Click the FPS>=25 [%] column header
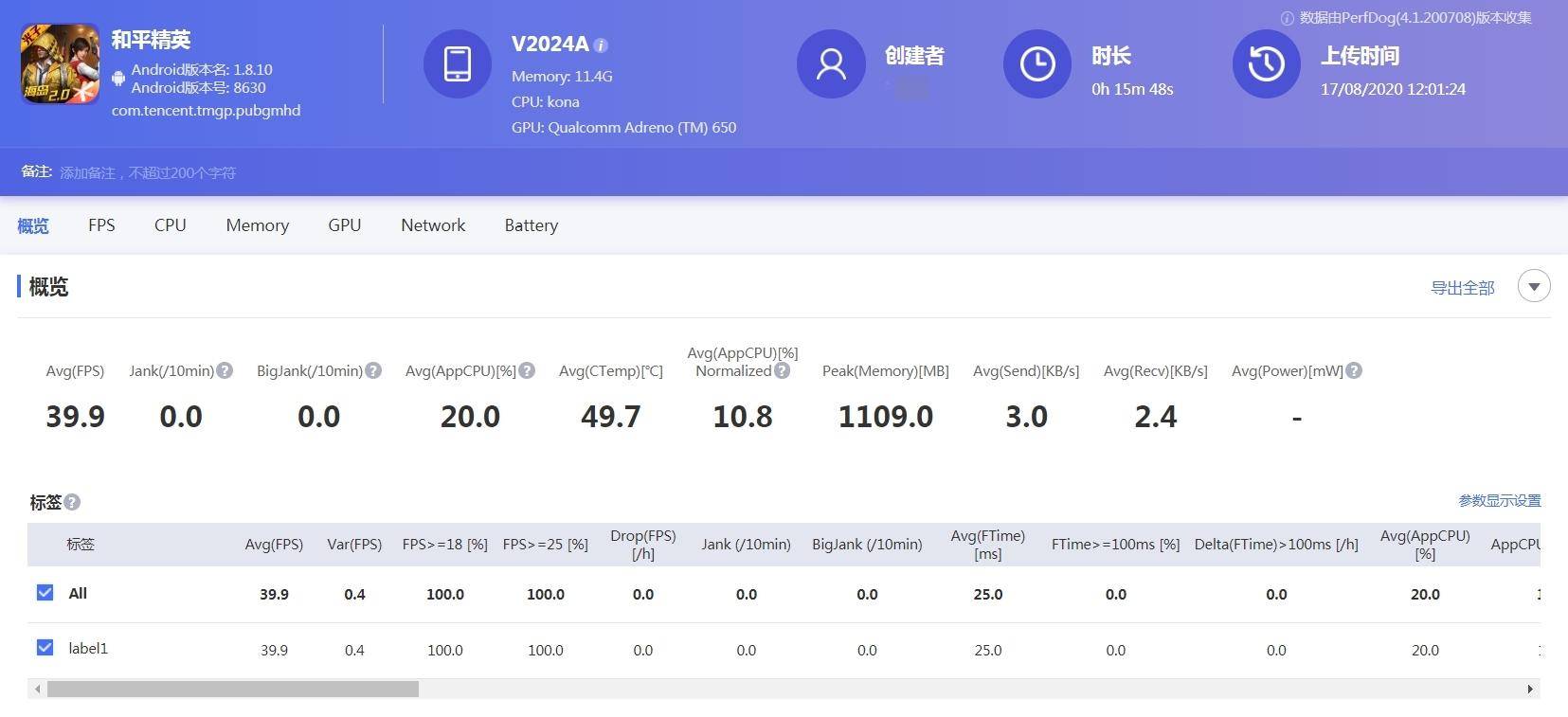Viewport: 1568px width, 717px height. coord(546,545)
